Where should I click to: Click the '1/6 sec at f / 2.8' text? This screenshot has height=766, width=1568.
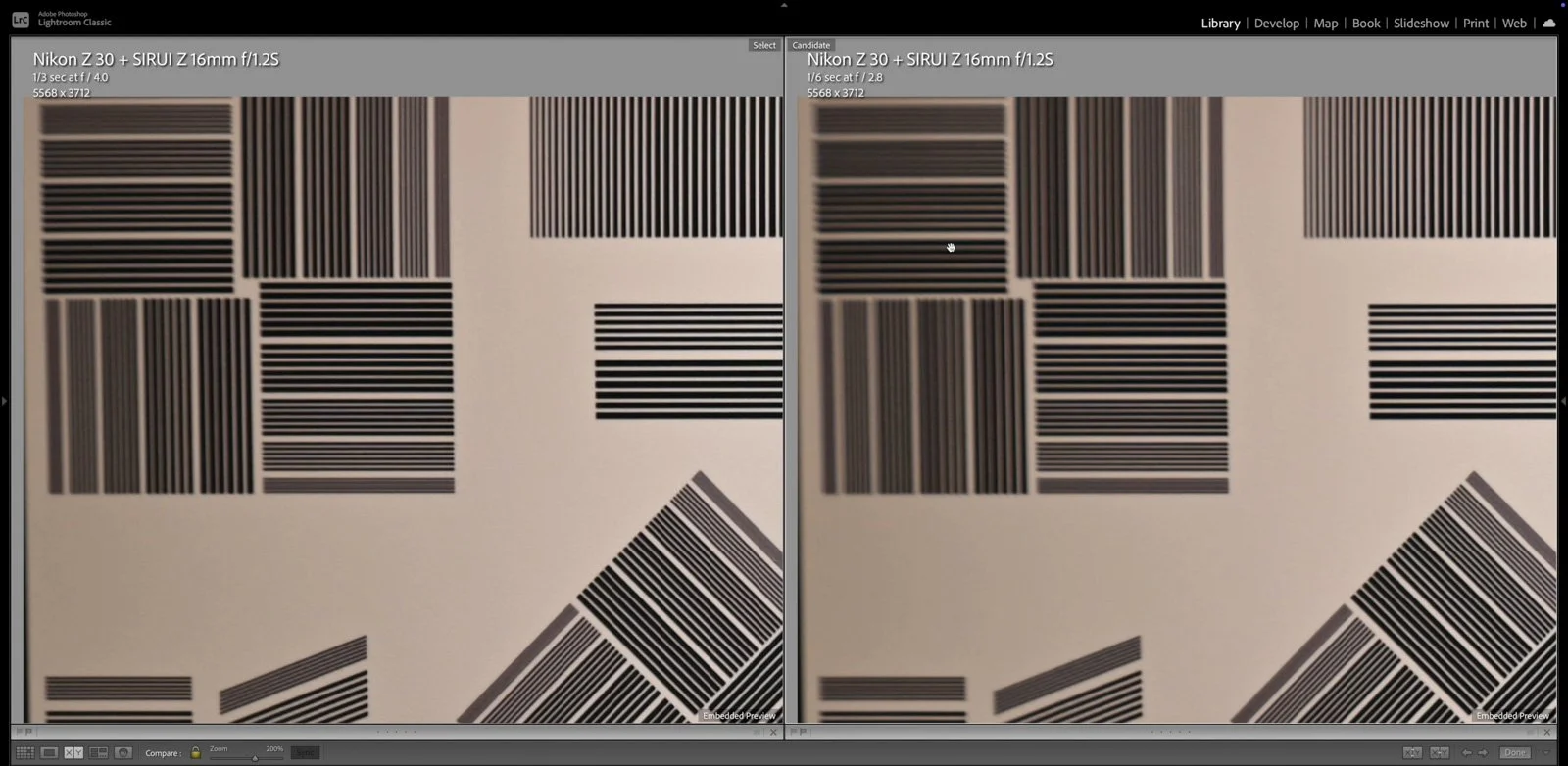(x=845, y=77)
